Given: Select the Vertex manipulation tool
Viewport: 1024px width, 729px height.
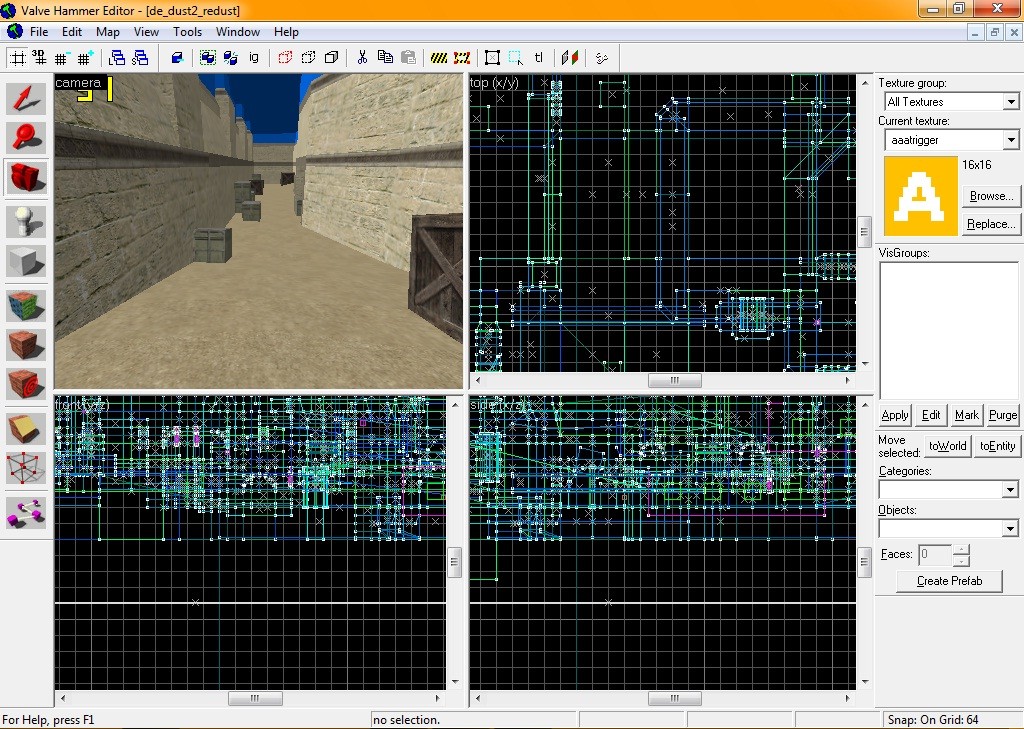Looking at the screenshot, I should 27,468.
